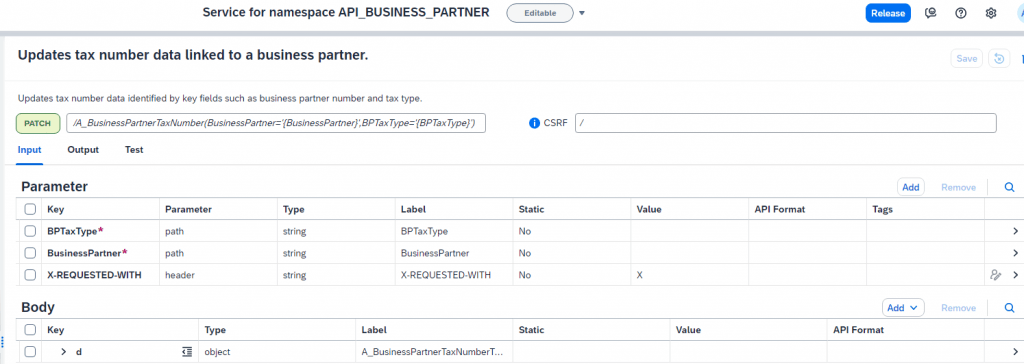Screen dimensions: 1024x364
Task: Open the settings gear icon
Action: click(991, 13)
